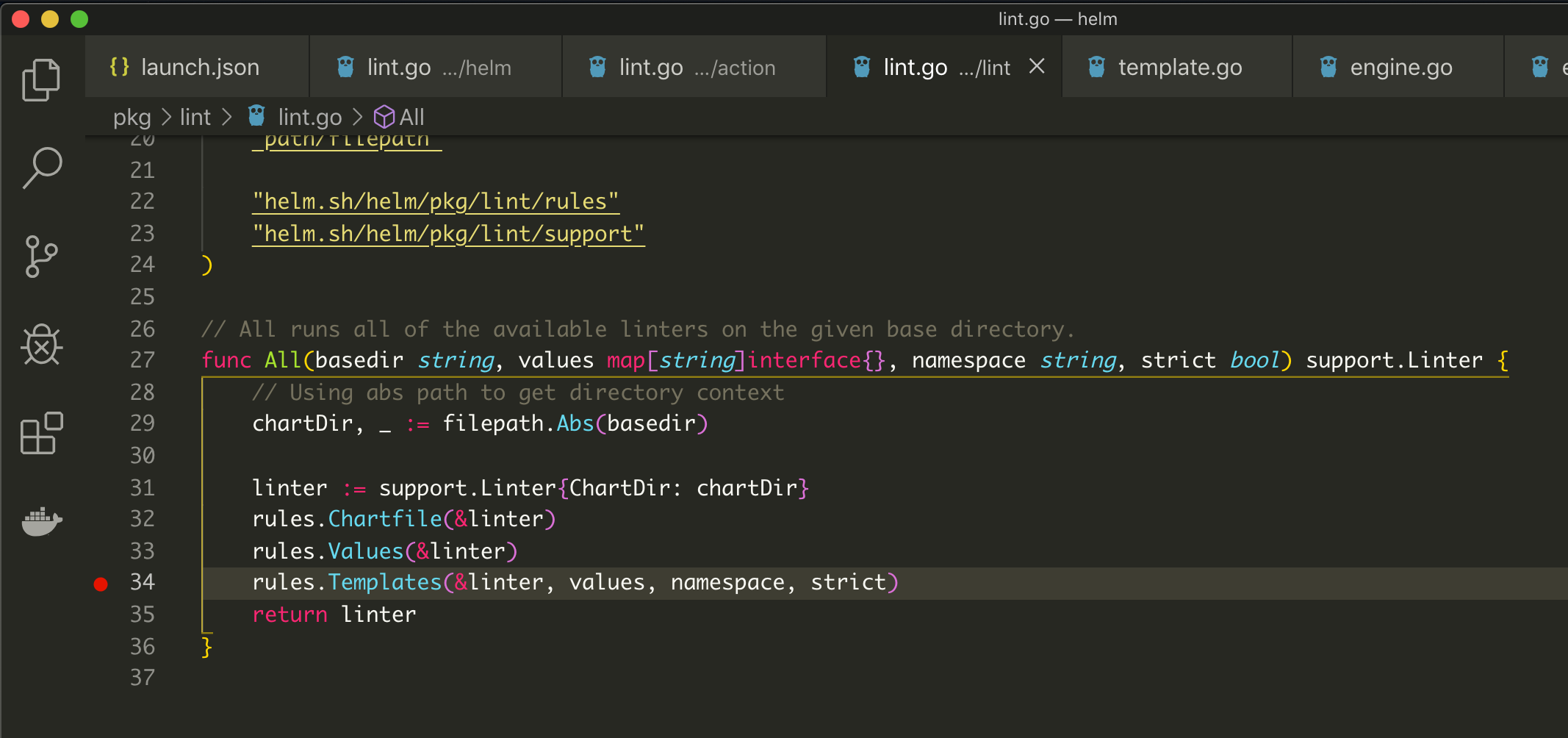Screen dimensions: 1568x738
Task: Open the Source Control view
Action: [x=41, y=257]
